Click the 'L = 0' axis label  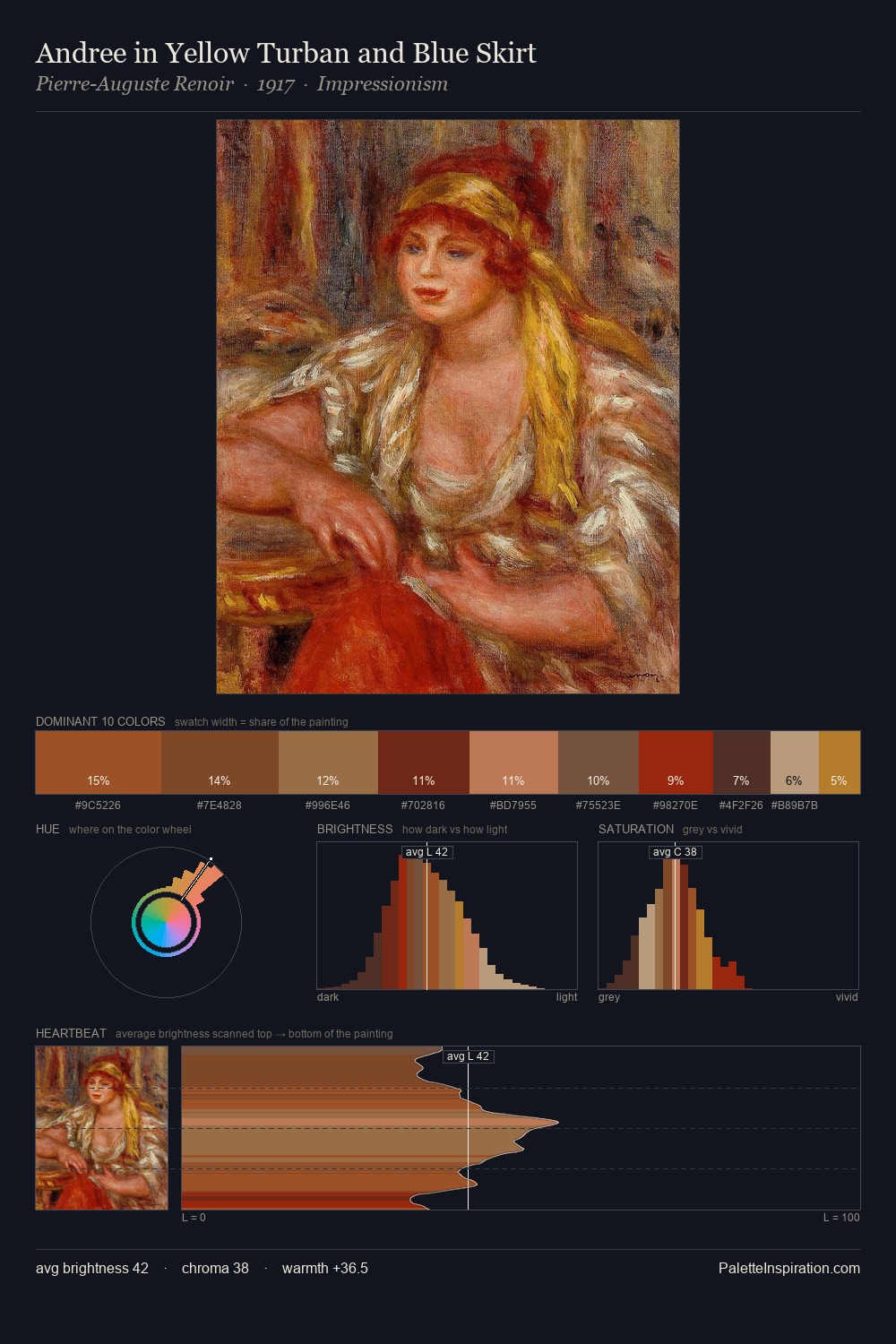pyautogui.click(x=194, y=1218)
